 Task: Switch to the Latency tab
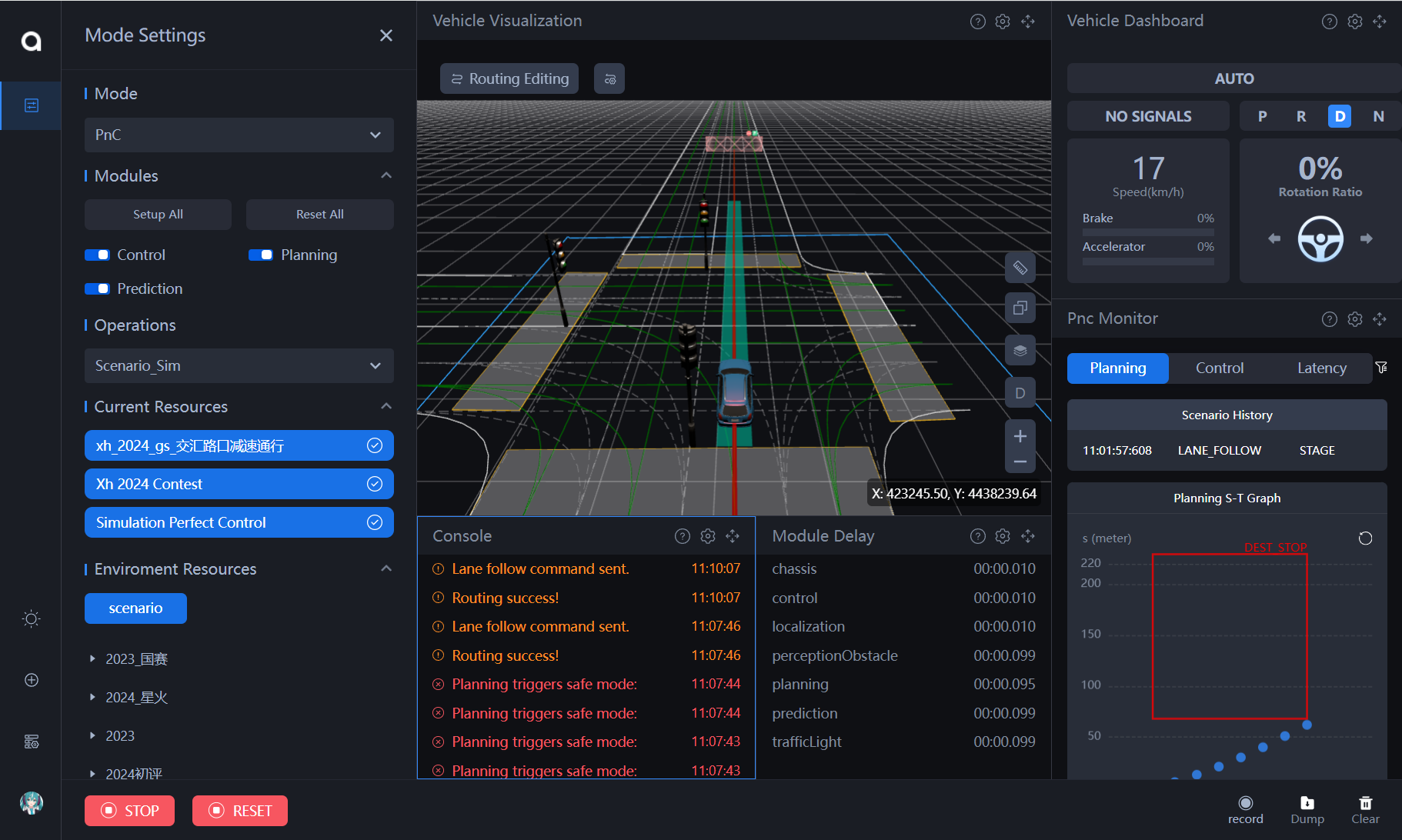coord(1321,368)
